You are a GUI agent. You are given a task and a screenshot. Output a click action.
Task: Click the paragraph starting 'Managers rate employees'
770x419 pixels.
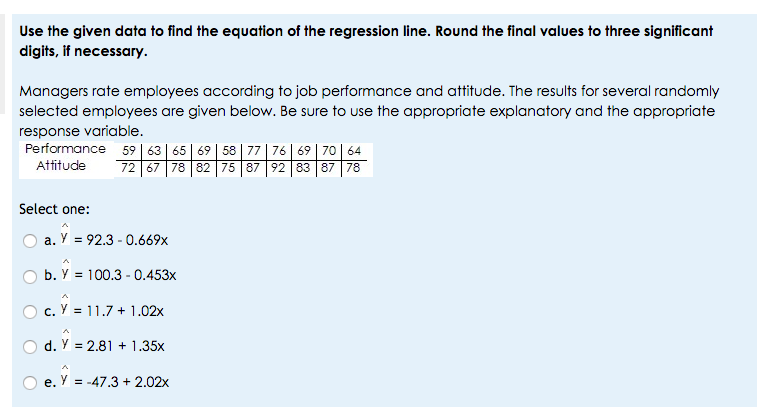[x=369, y=111]
